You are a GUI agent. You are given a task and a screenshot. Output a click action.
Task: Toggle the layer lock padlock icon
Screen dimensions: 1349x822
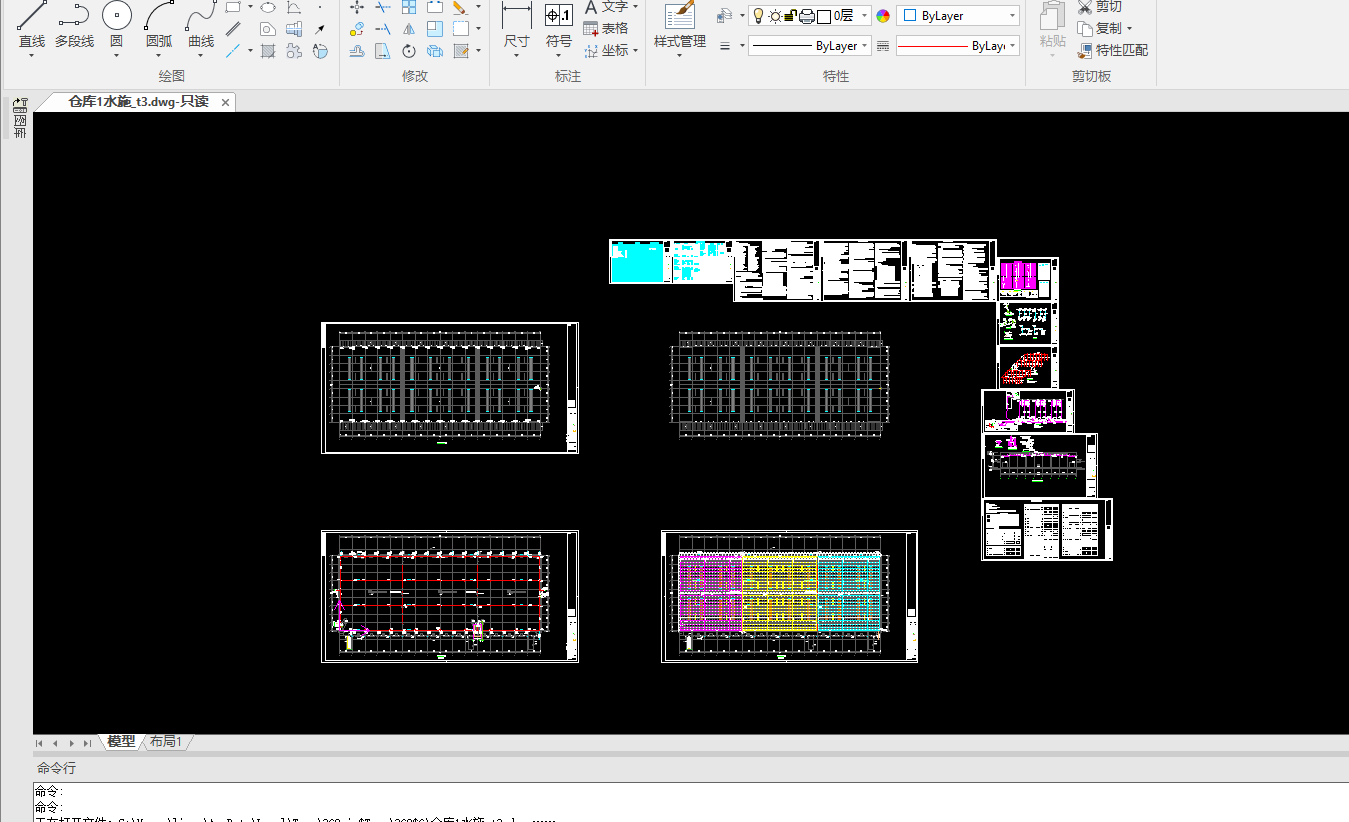[x=791, y=16]
